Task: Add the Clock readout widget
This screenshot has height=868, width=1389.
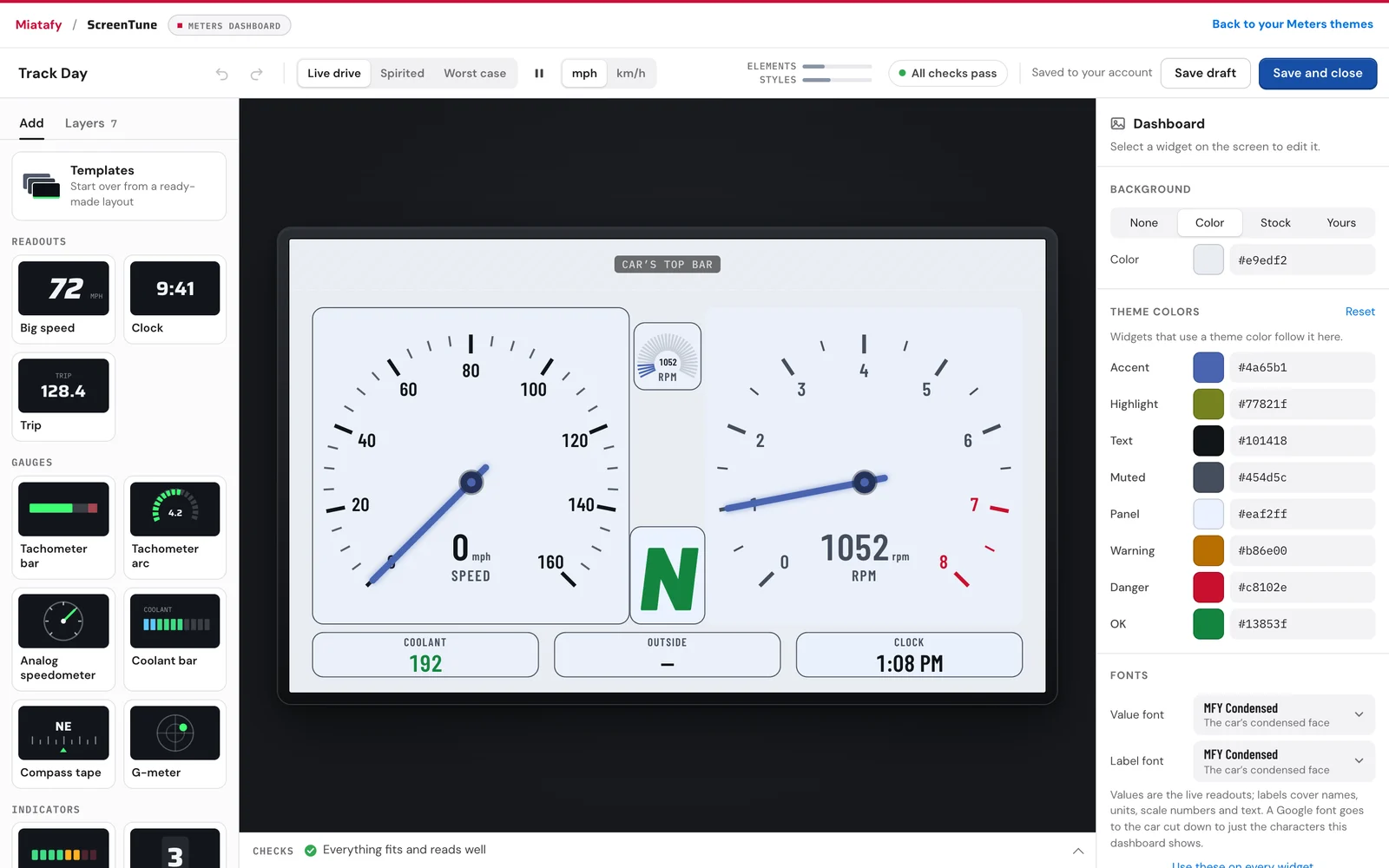Action: [x=174, y=299]
